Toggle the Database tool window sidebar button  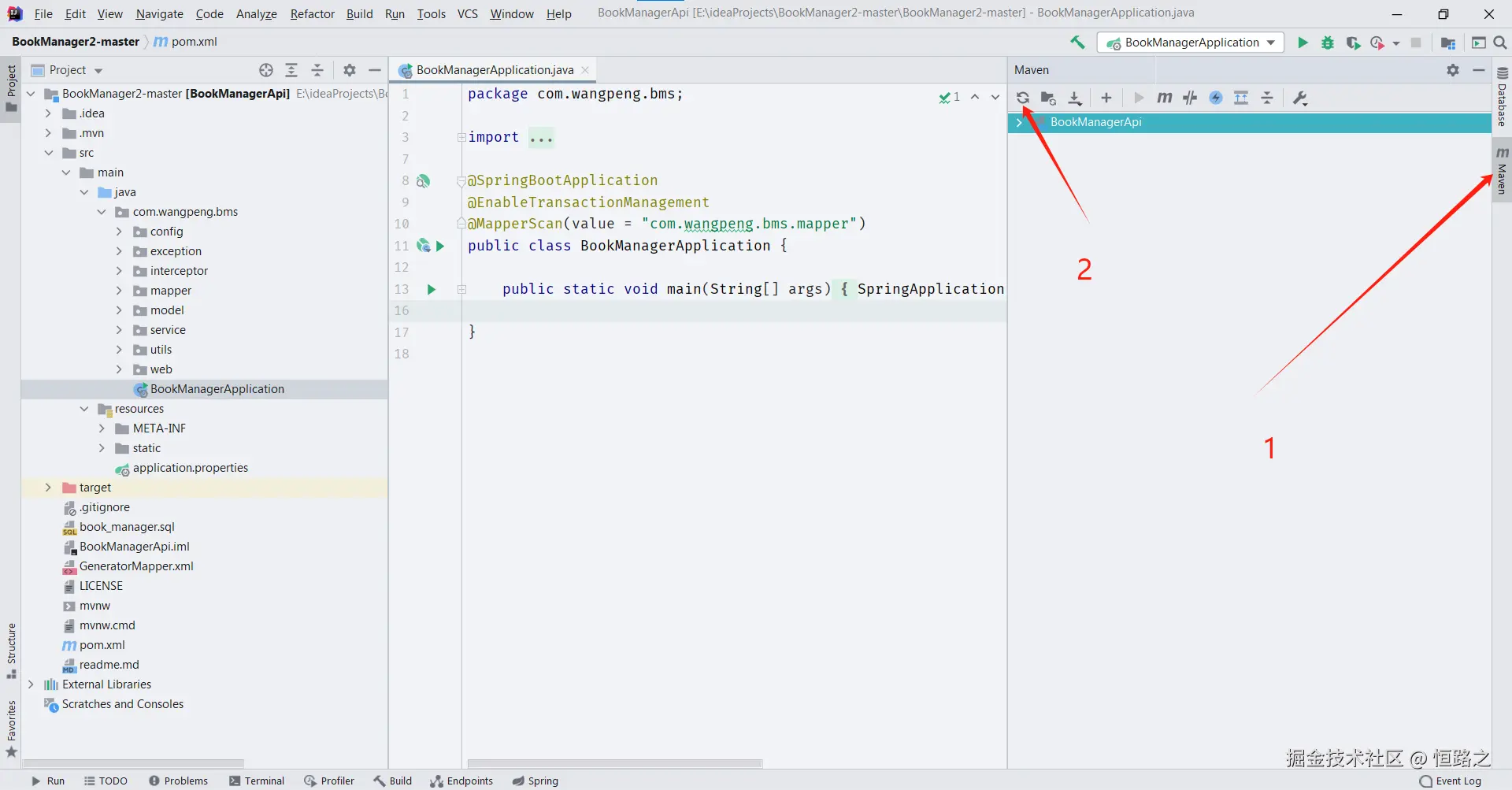(x=1502, y=96)
